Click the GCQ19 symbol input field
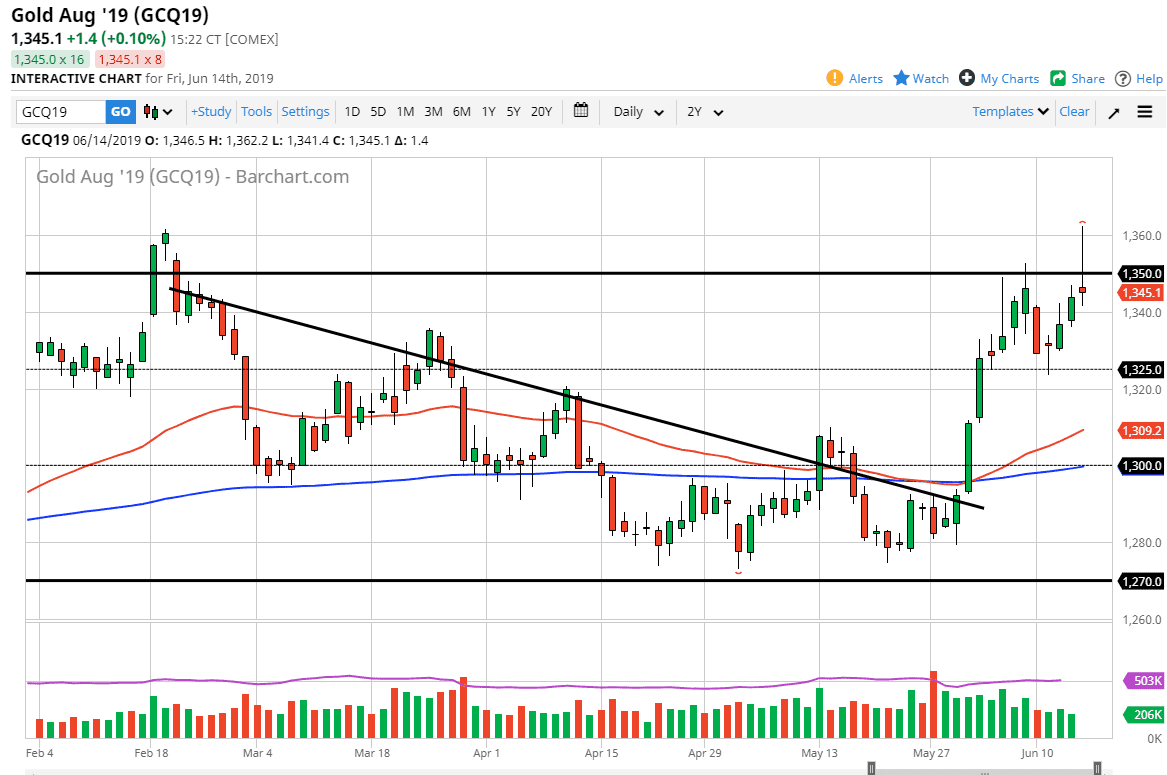The image size is (1167, 775). (60, 112)
